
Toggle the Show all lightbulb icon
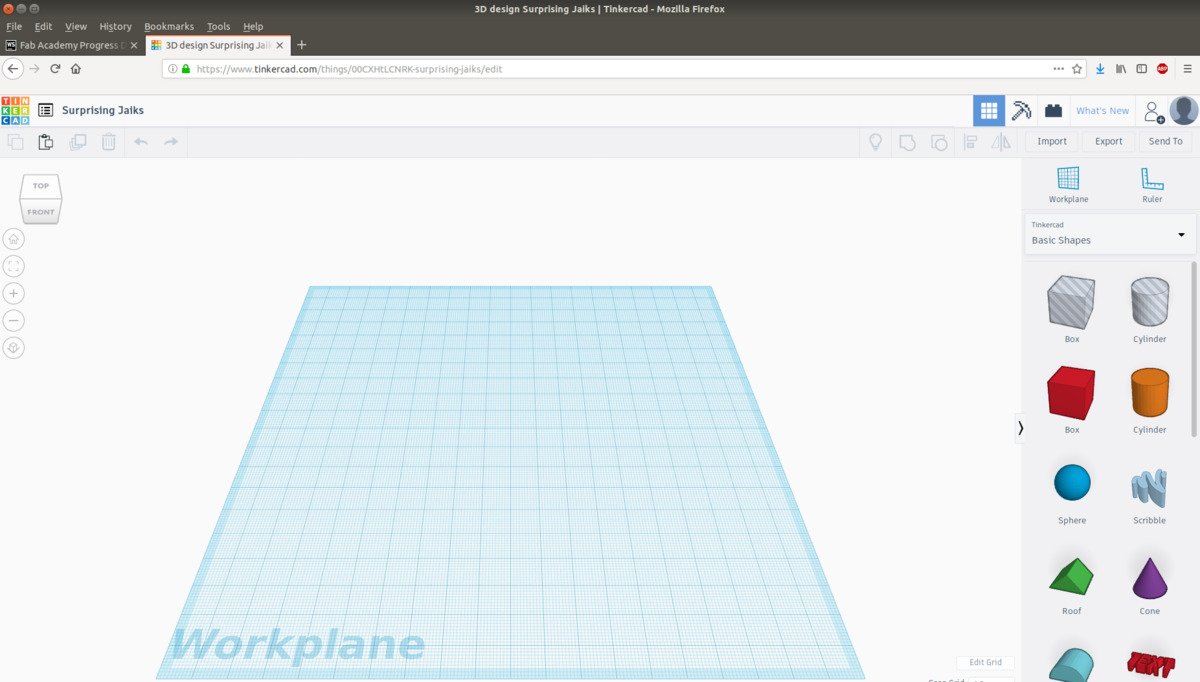(x=875, y=142)
